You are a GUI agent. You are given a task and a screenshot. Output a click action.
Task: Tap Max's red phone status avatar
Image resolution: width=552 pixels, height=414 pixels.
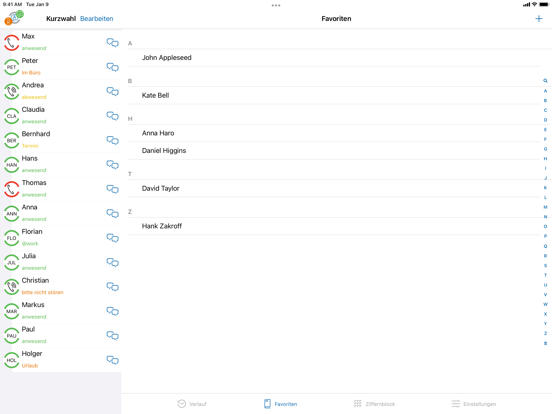12,43
